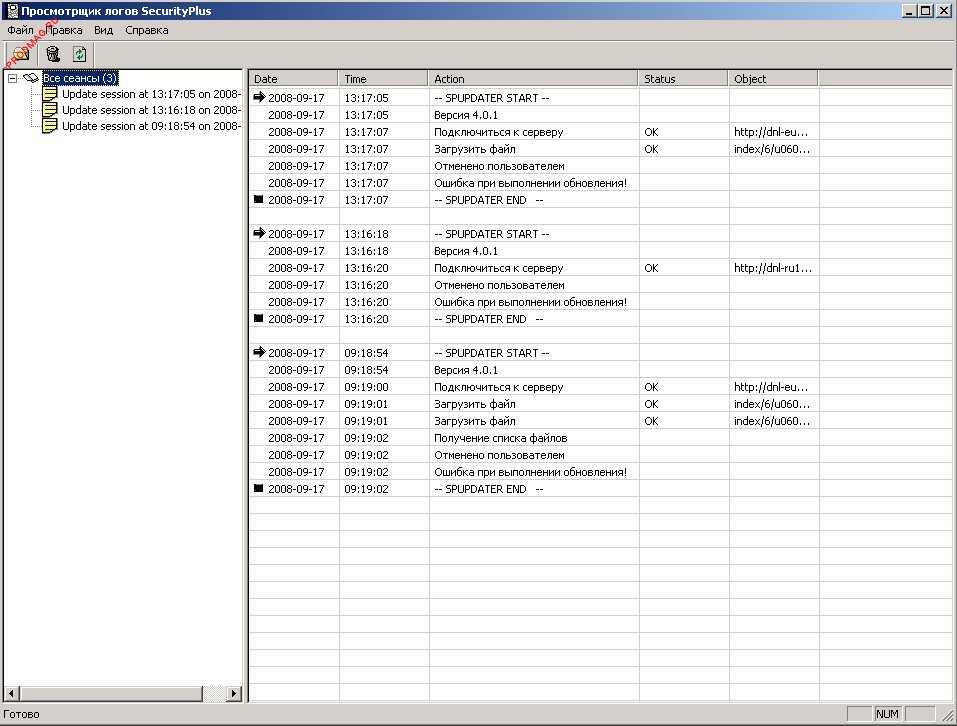Collapse the Все сеансы tree node
The image size is (957, 726).
coord(12,78)
